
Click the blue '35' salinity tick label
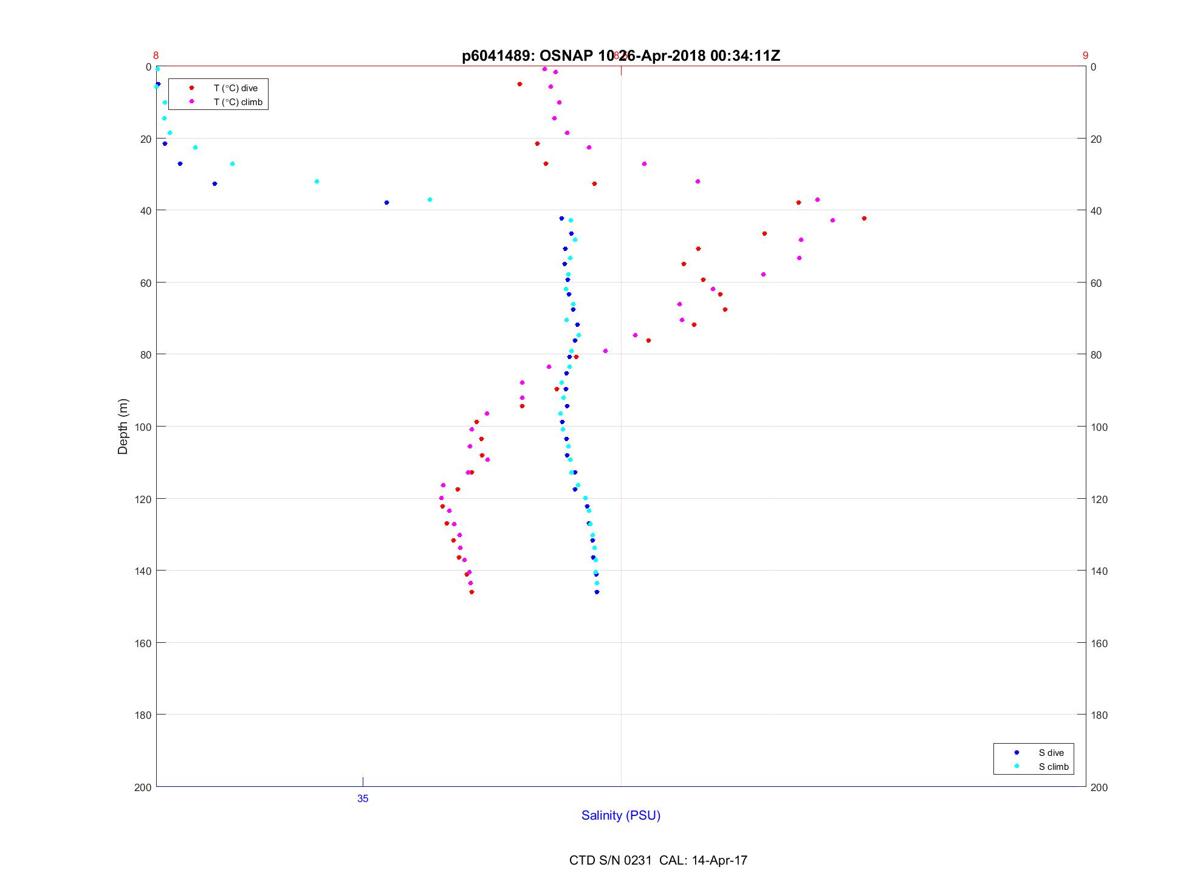[363, 799]
